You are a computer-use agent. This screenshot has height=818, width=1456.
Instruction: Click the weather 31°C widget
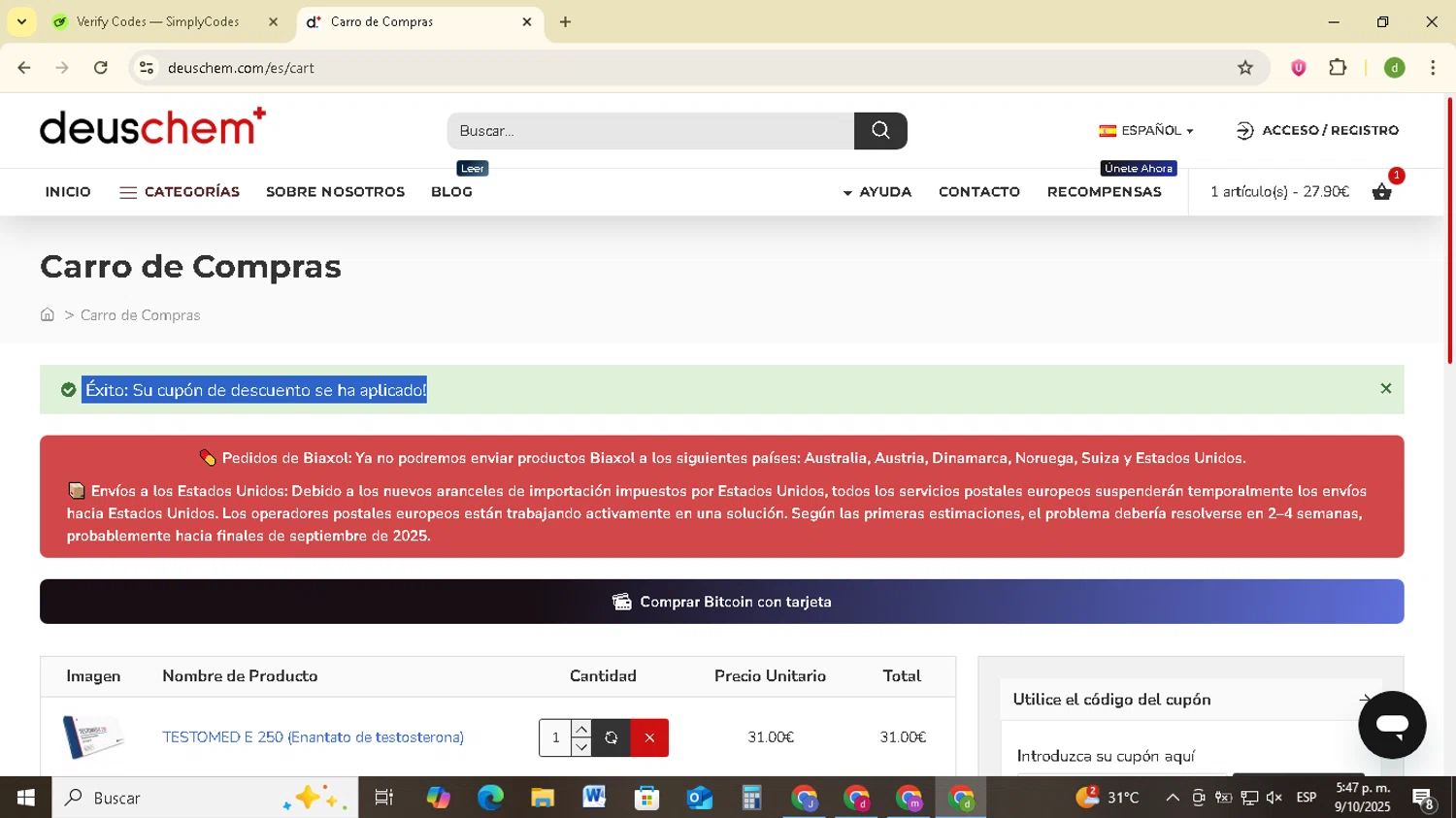[1108, 798]
